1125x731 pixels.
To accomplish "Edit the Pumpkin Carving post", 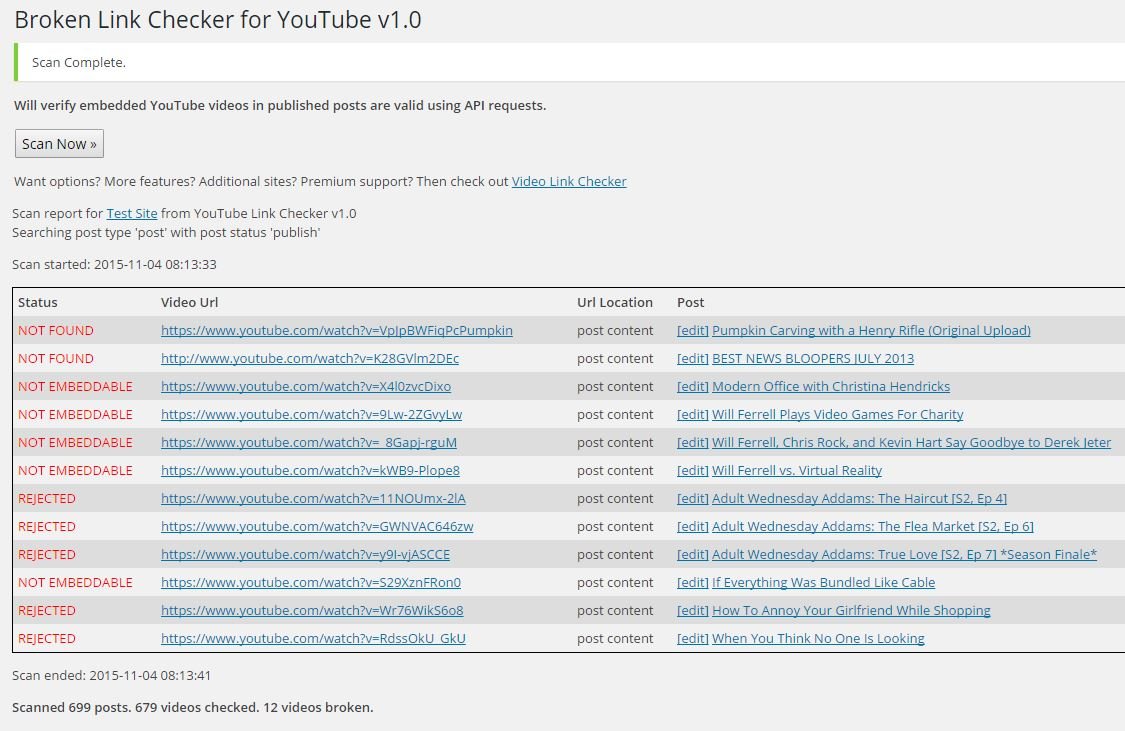I will tap(692, 331).
